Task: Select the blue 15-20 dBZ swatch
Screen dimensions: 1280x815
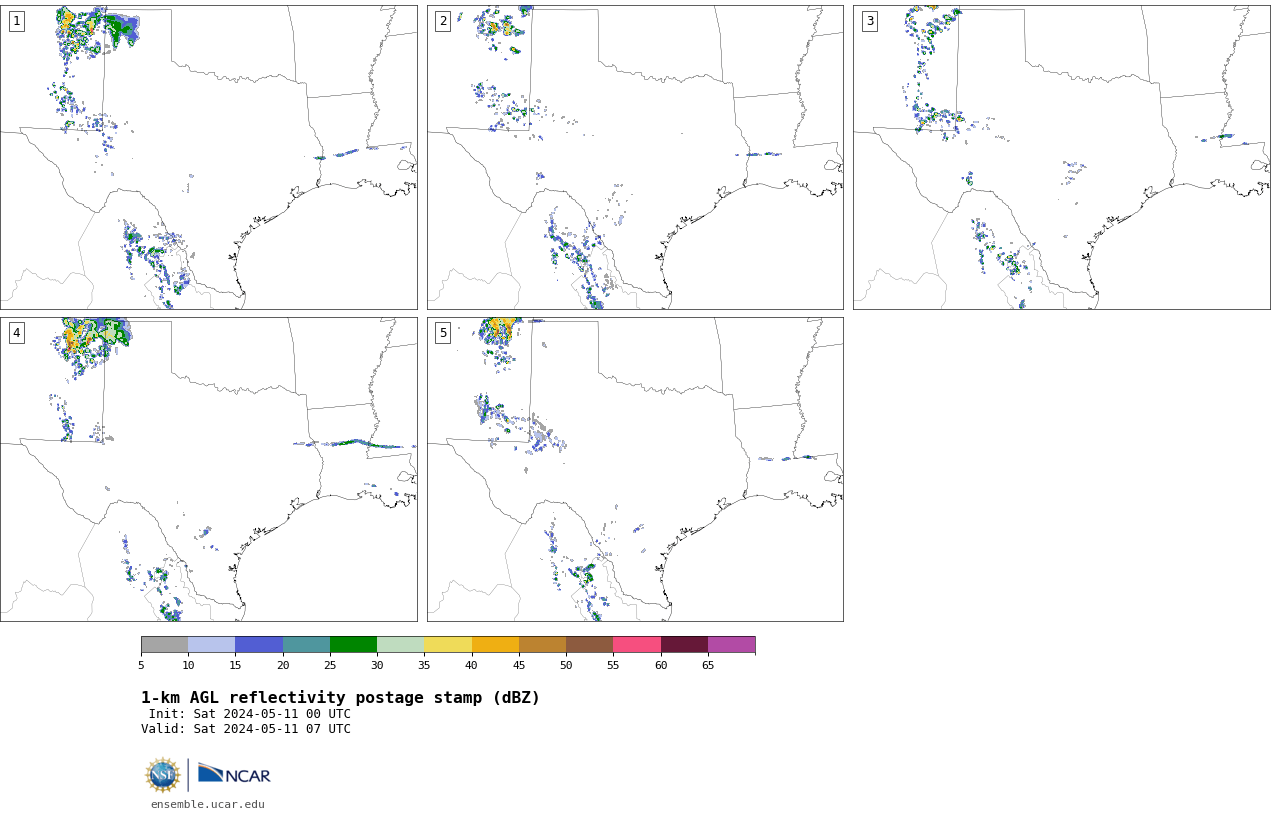Action: [x=259, y=644]
